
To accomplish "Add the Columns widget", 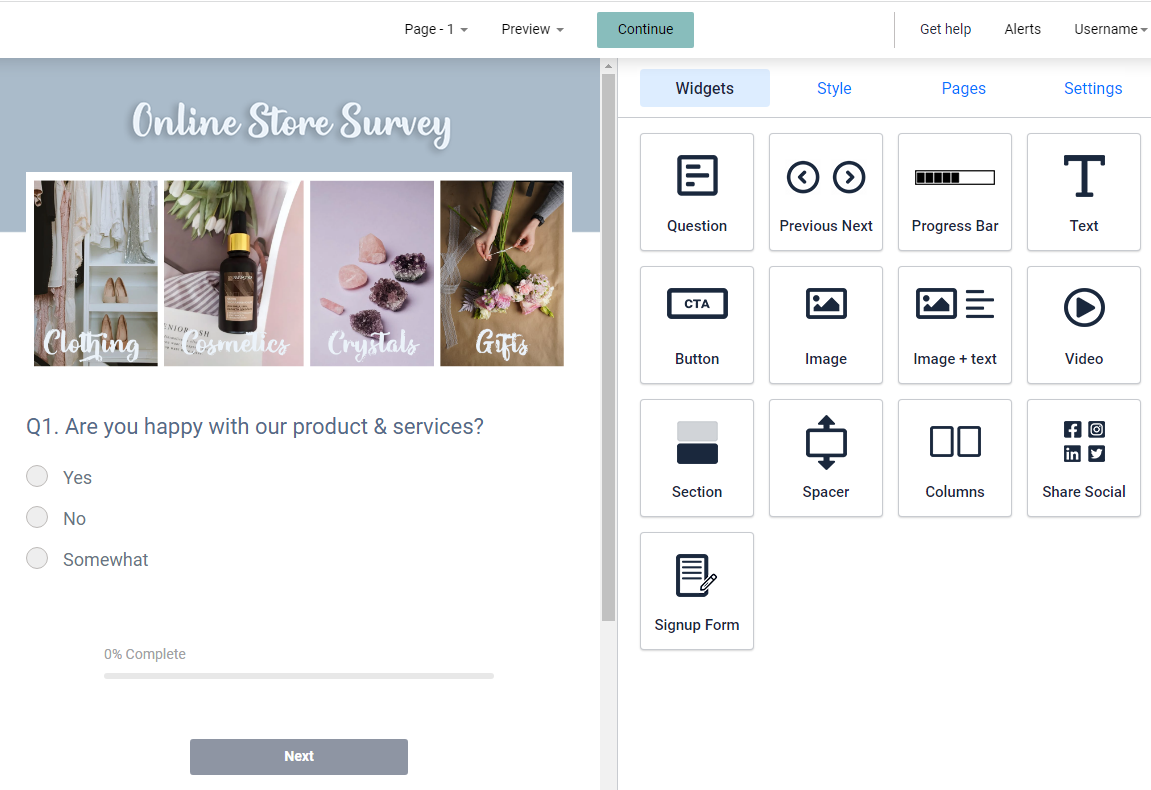I will point(955,458).
